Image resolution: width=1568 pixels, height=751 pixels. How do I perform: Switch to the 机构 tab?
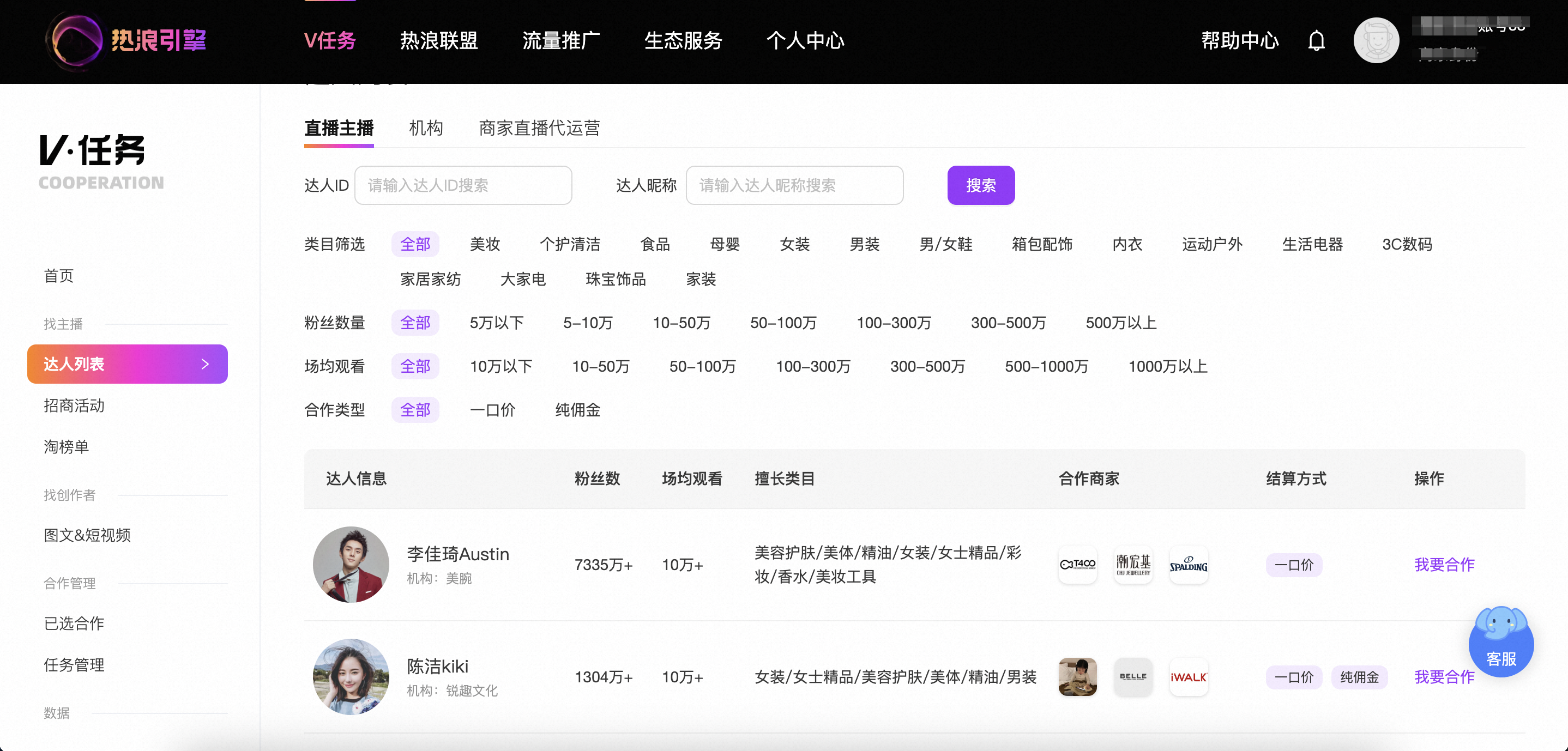click(x=425, y=129)
